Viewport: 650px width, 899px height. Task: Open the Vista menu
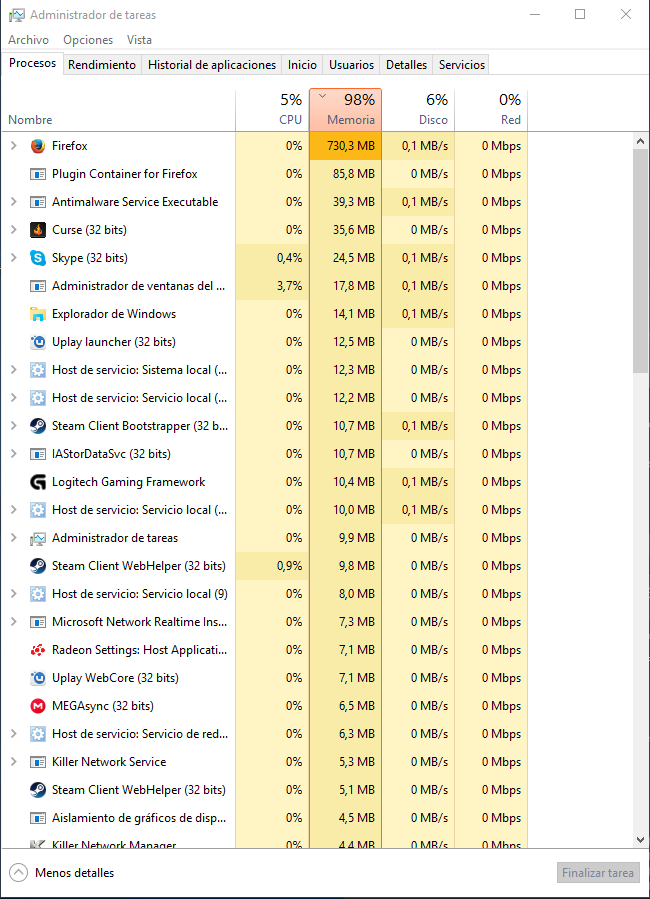point(139,40)
